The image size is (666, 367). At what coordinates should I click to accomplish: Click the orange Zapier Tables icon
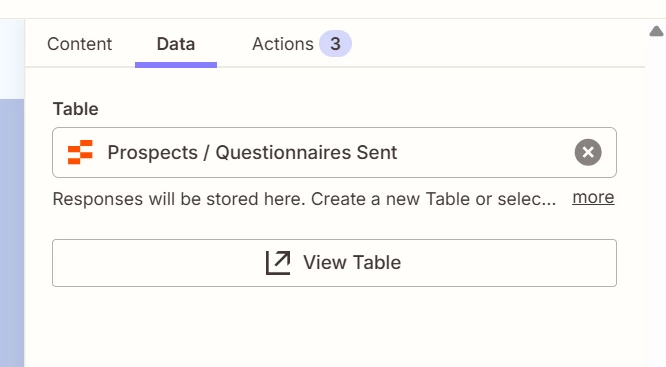point(80,152)
